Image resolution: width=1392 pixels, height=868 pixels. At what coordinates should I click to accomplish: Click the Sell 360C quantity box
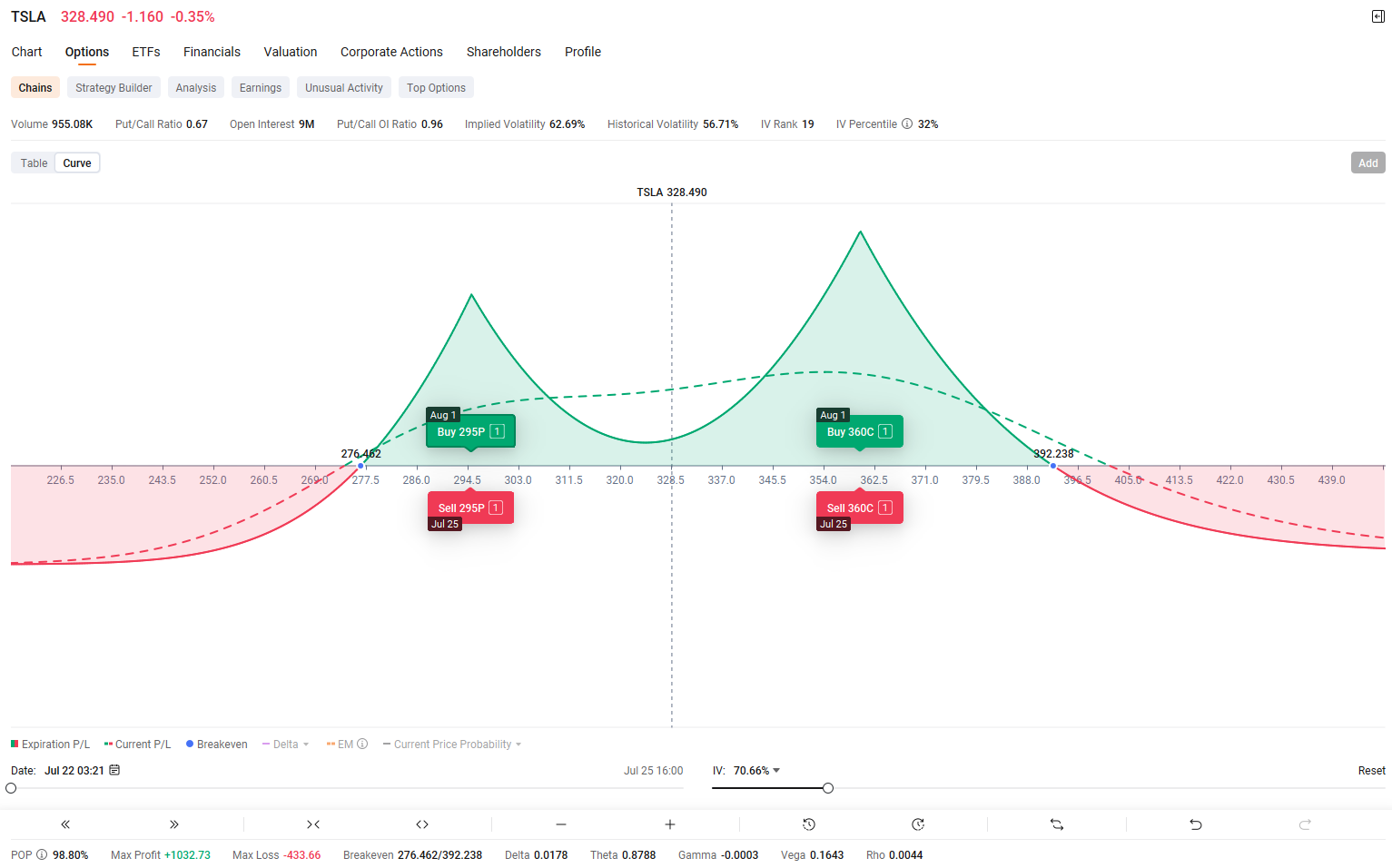coord(885,508)
